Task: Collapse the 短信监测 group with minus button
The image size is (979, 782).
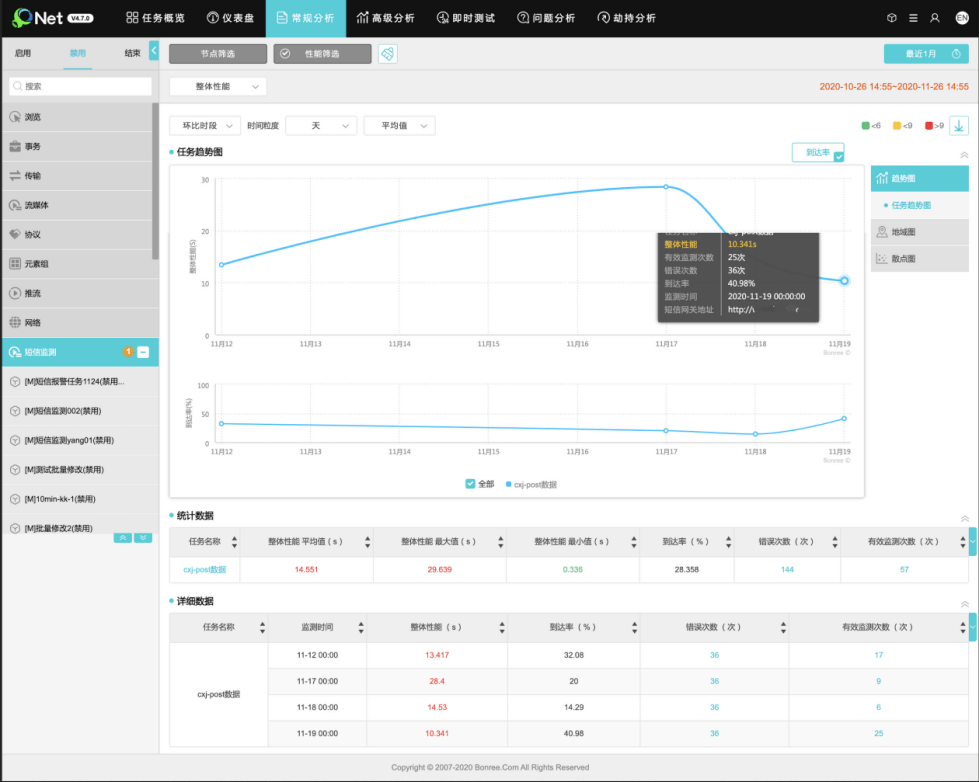Action: tap(143, 352)
